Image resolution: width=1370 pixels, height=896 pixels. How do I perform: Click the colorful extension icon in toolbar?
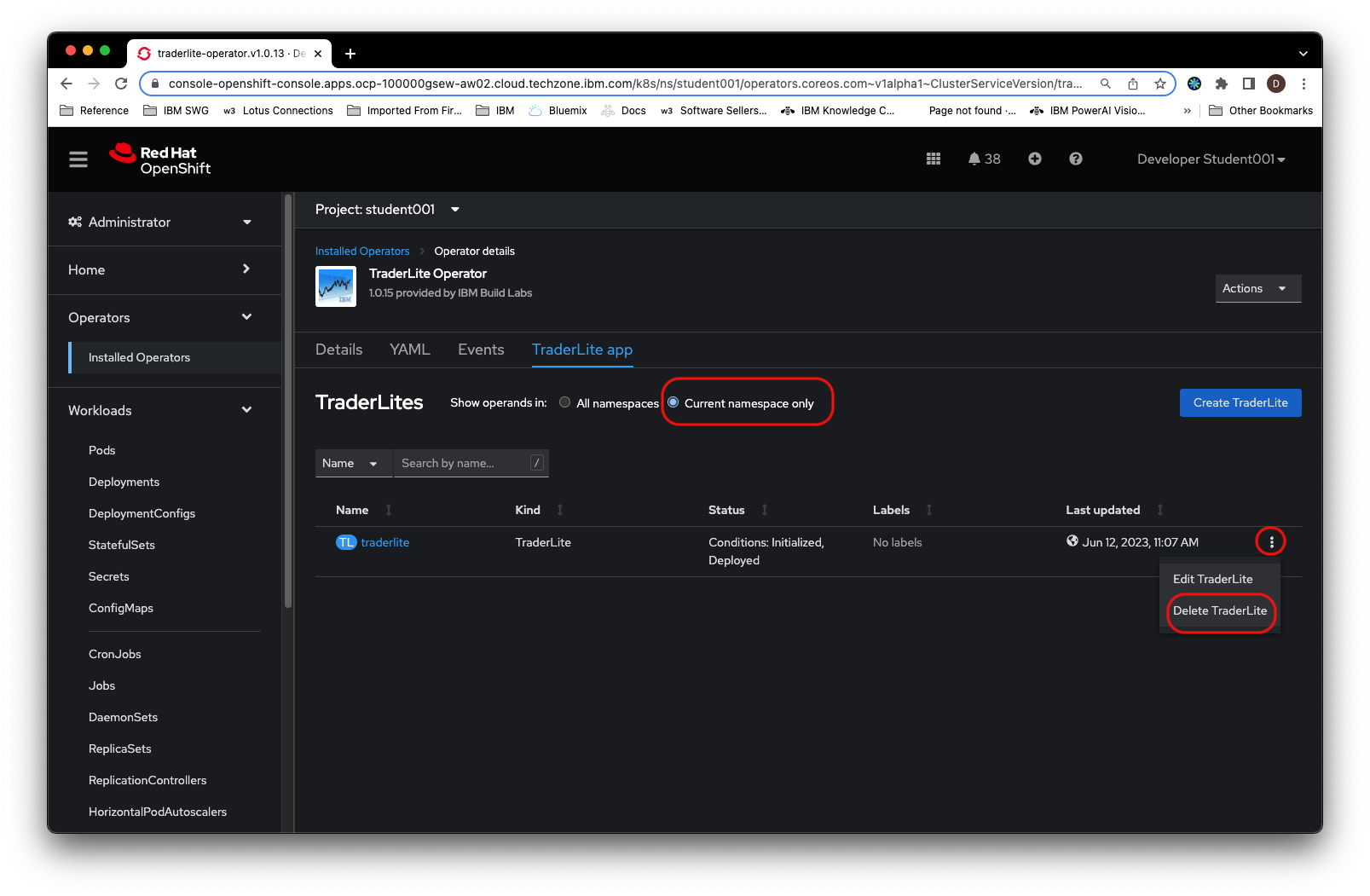pyautogui.click(x=1194, y=84)
